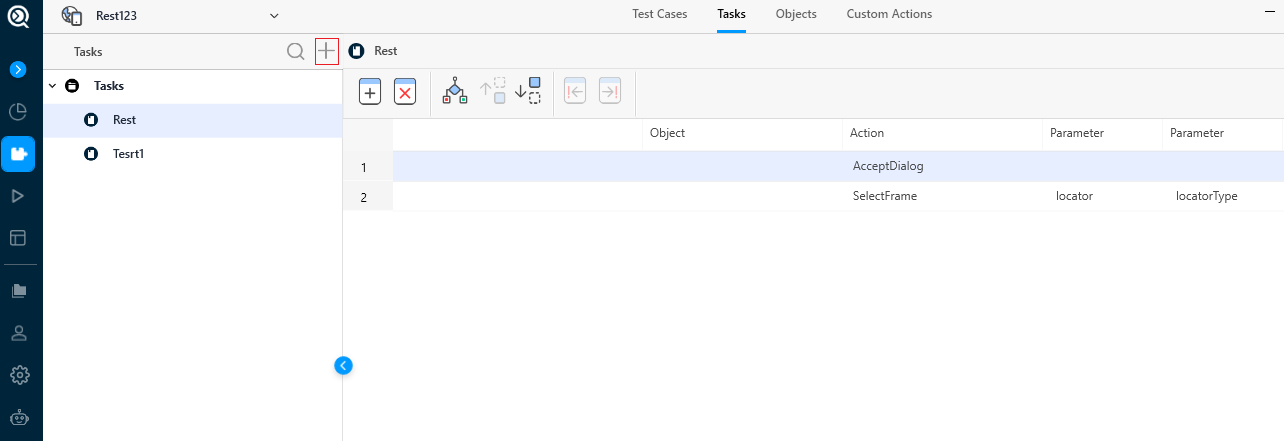Click the plus icon to add task
The image size is (1284, 441).
click(327, 51)
